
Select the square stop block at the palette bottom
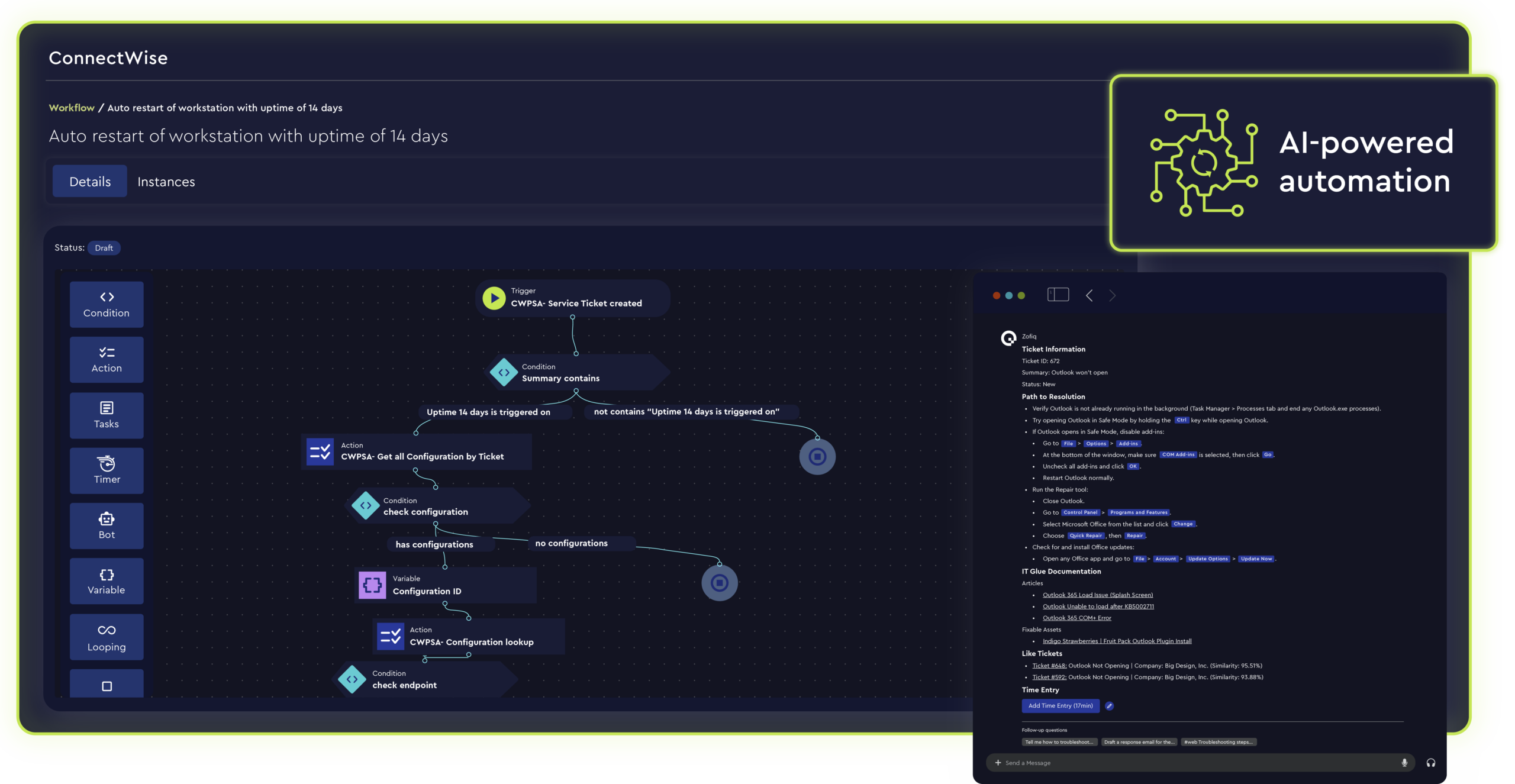(x=107, y=684)
